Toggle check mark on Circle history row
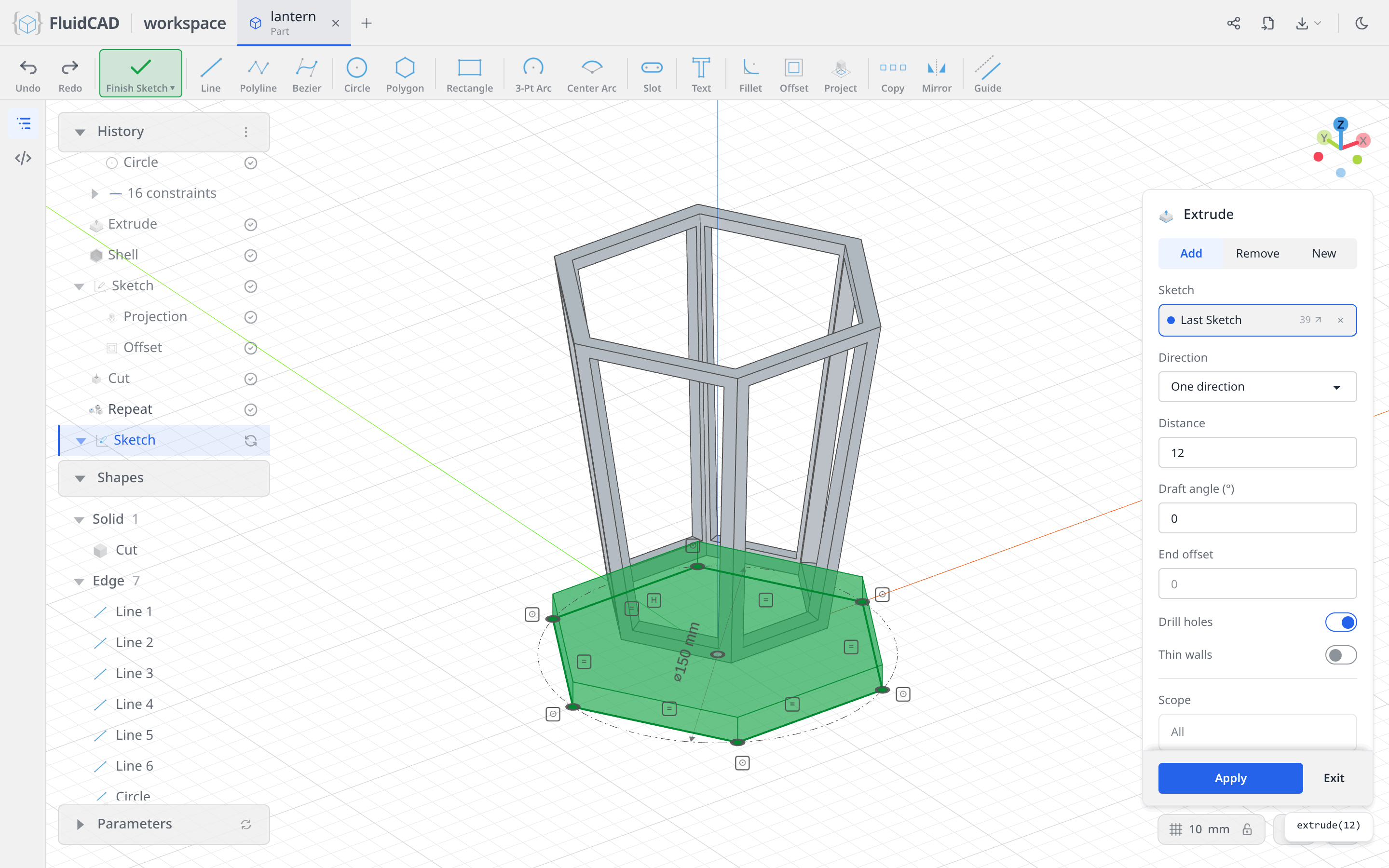The width and height of the screenshot is (1389, 868). point(250,163)
